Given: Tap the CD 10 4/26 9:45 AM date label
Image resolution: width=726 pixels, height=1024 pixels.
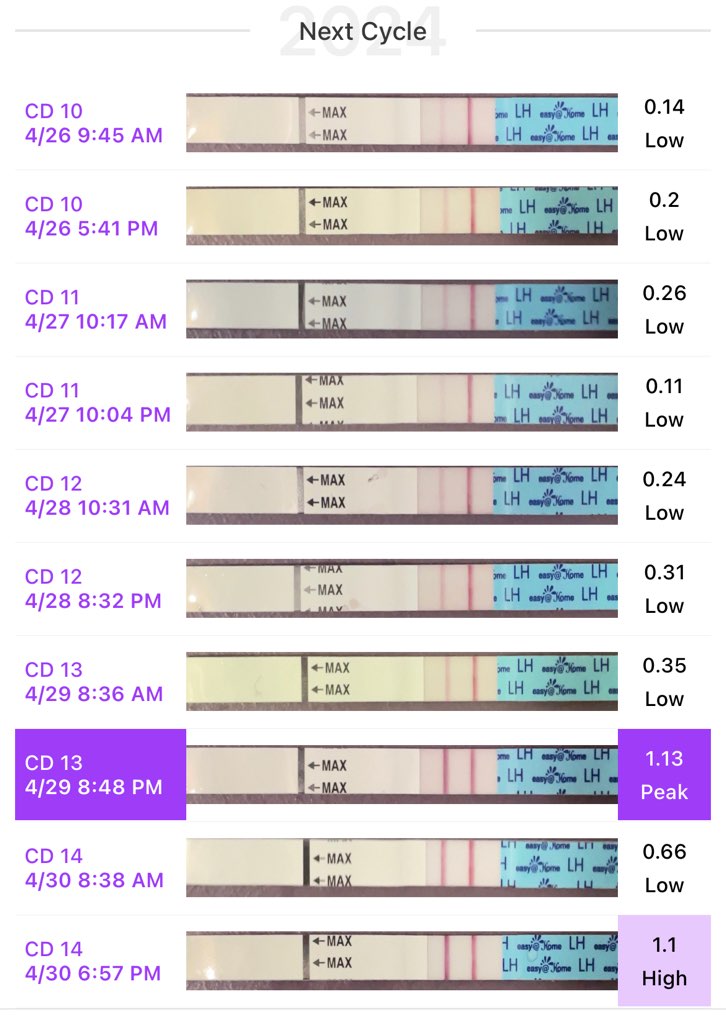Looking at the screenshot, I should 93,123.
